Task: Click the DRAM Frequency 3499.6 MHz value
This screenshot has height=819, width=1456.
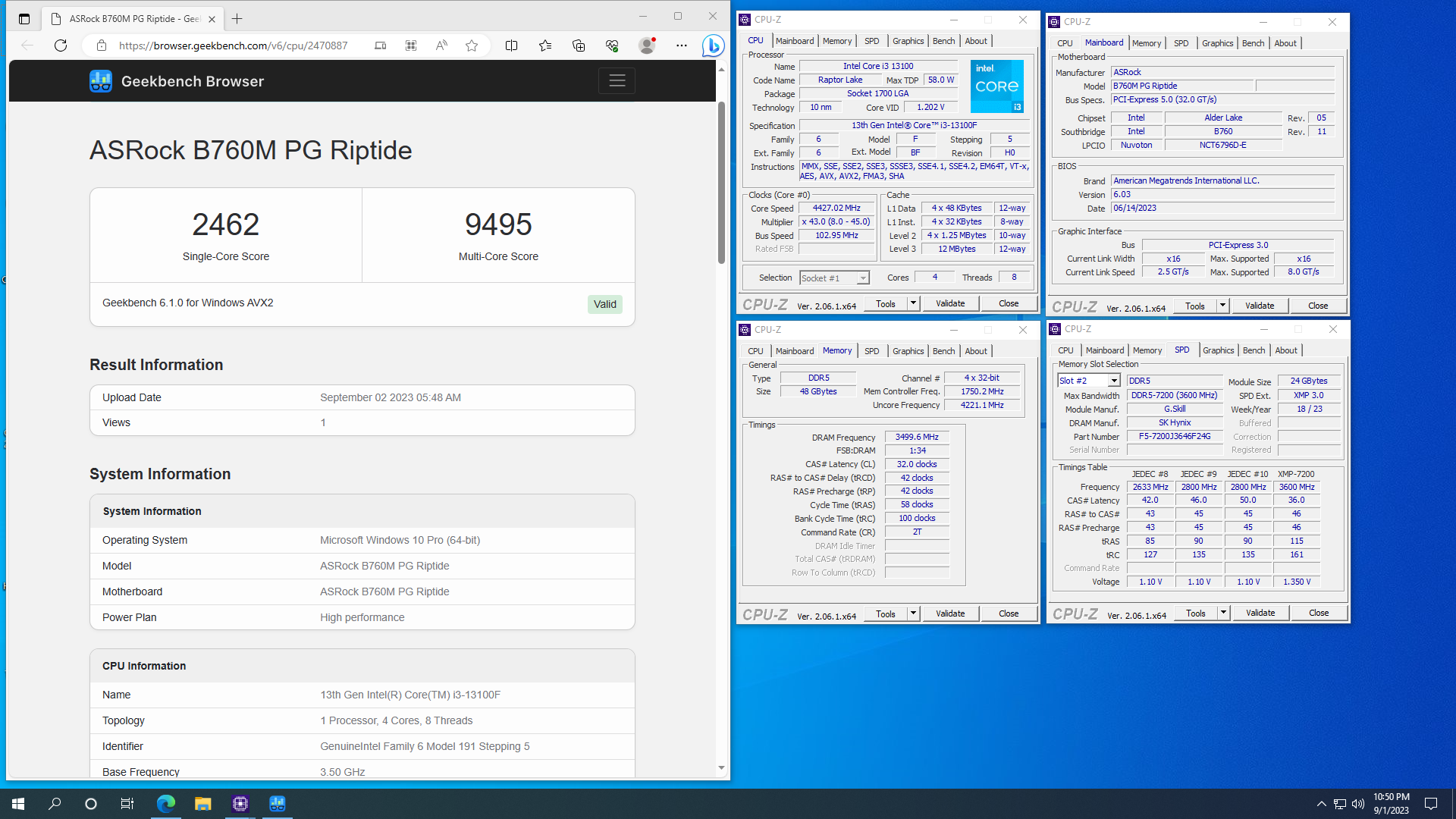Action: (x=917, y=438)
